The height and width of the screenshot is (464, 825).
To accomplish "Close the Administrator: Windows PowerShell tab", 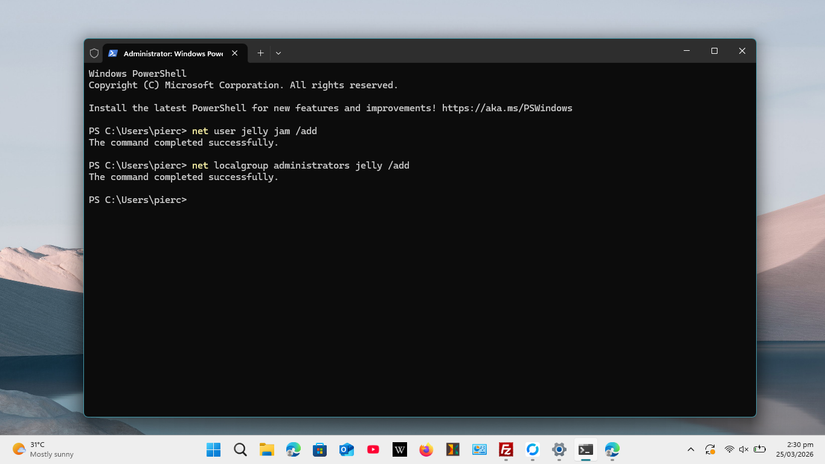I will pos(235,53).
